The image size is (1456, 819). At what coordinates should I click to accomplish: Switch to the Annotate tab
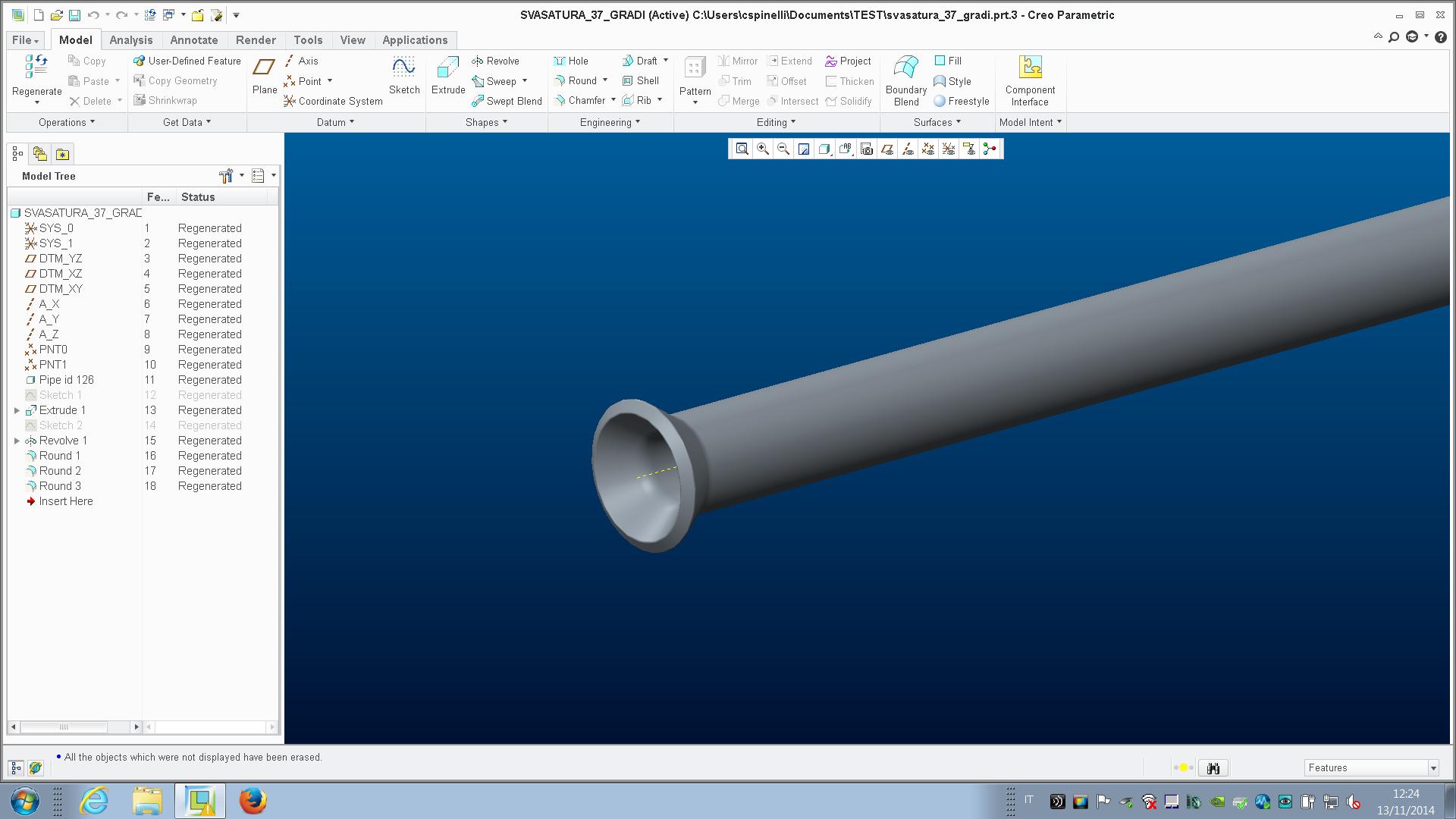[x=193, y=40]
